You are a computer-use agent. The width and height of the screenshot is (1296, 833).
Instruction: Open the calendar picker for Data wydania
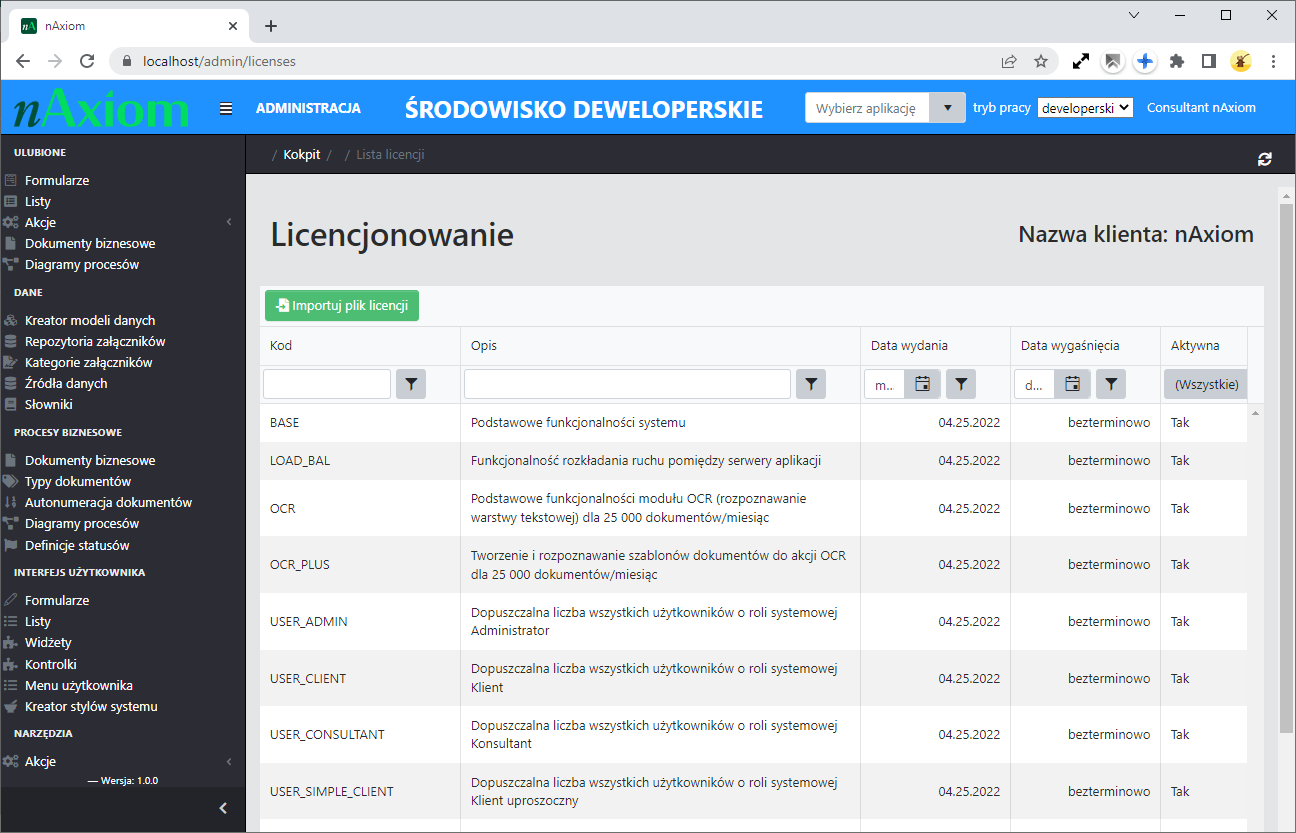922,383
